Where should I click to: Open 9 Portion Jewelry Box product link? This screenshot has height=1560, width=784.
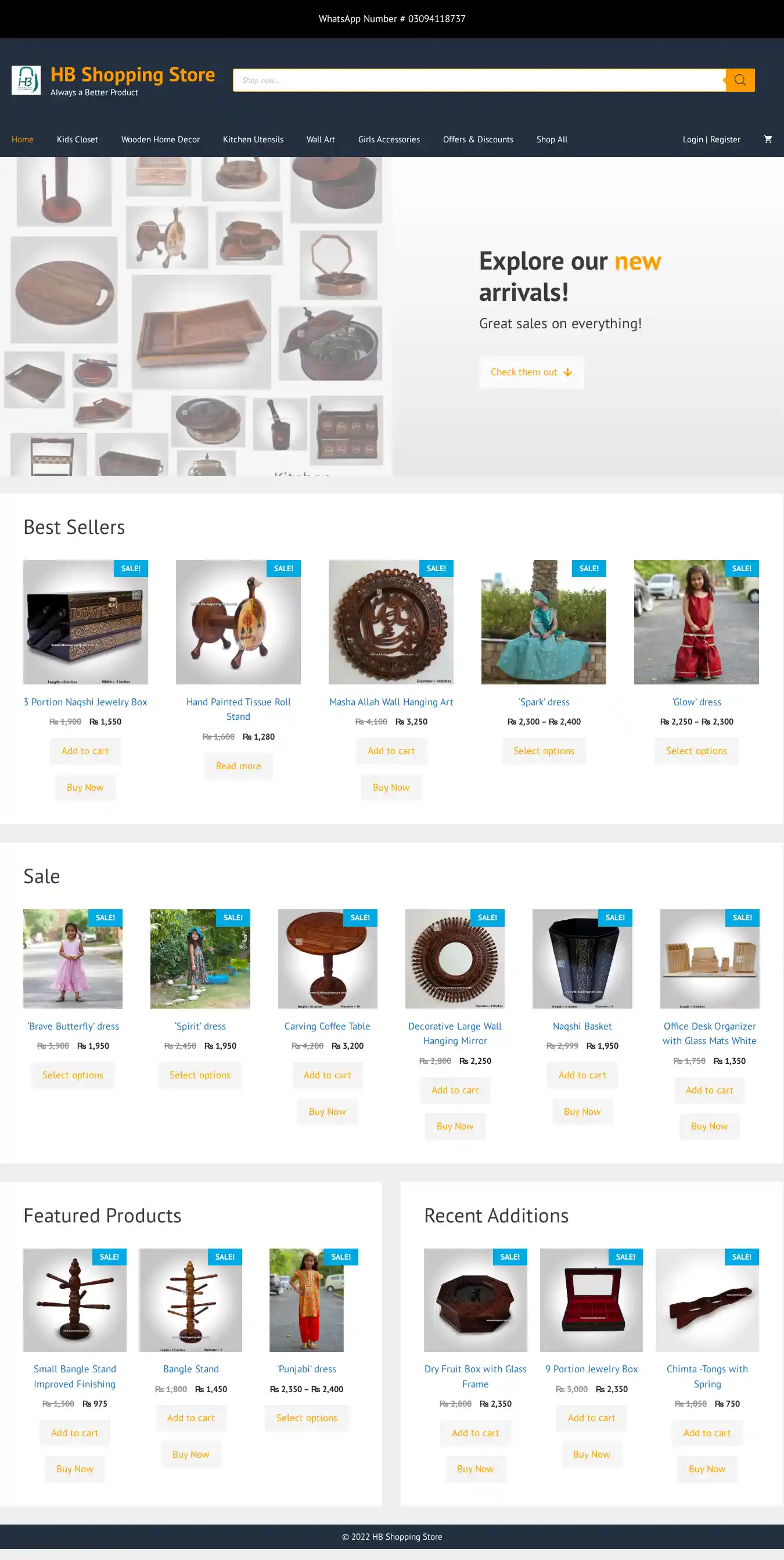coord(591,1369)
